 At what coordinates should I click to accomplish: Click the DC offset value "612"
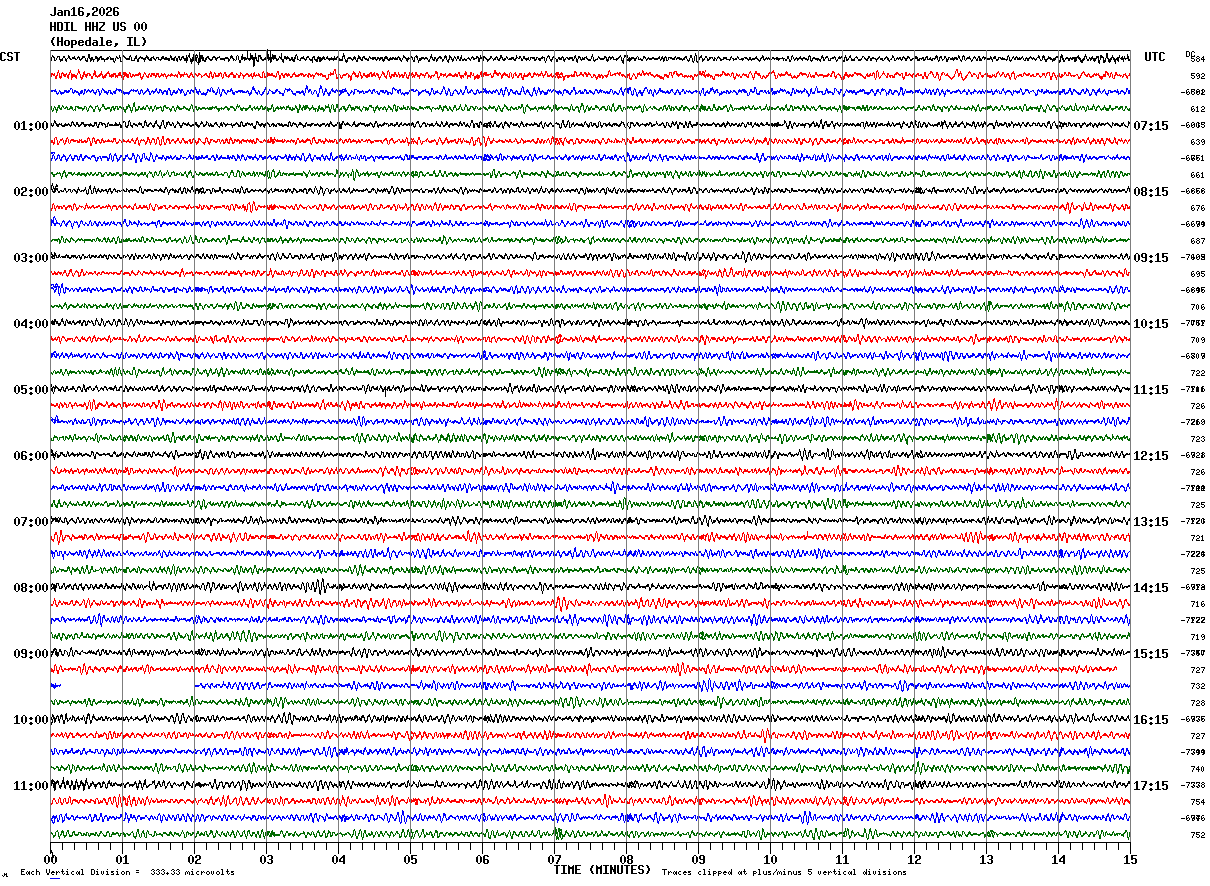click(1197, 109)
